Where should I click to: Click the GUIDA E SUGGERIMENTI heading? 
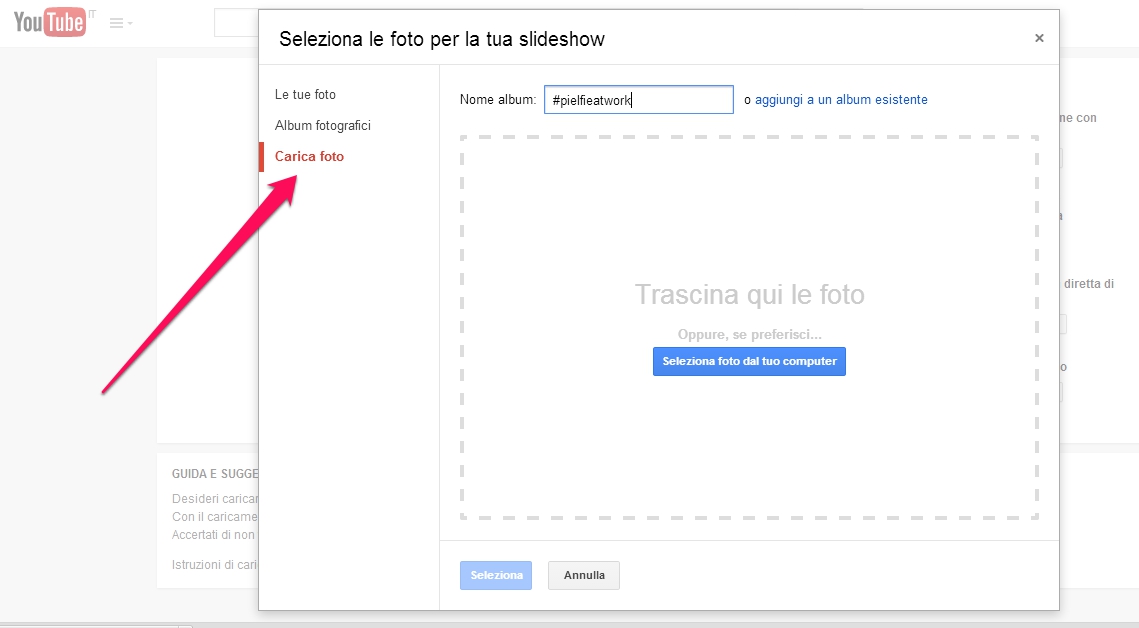[x=214, y=473]
